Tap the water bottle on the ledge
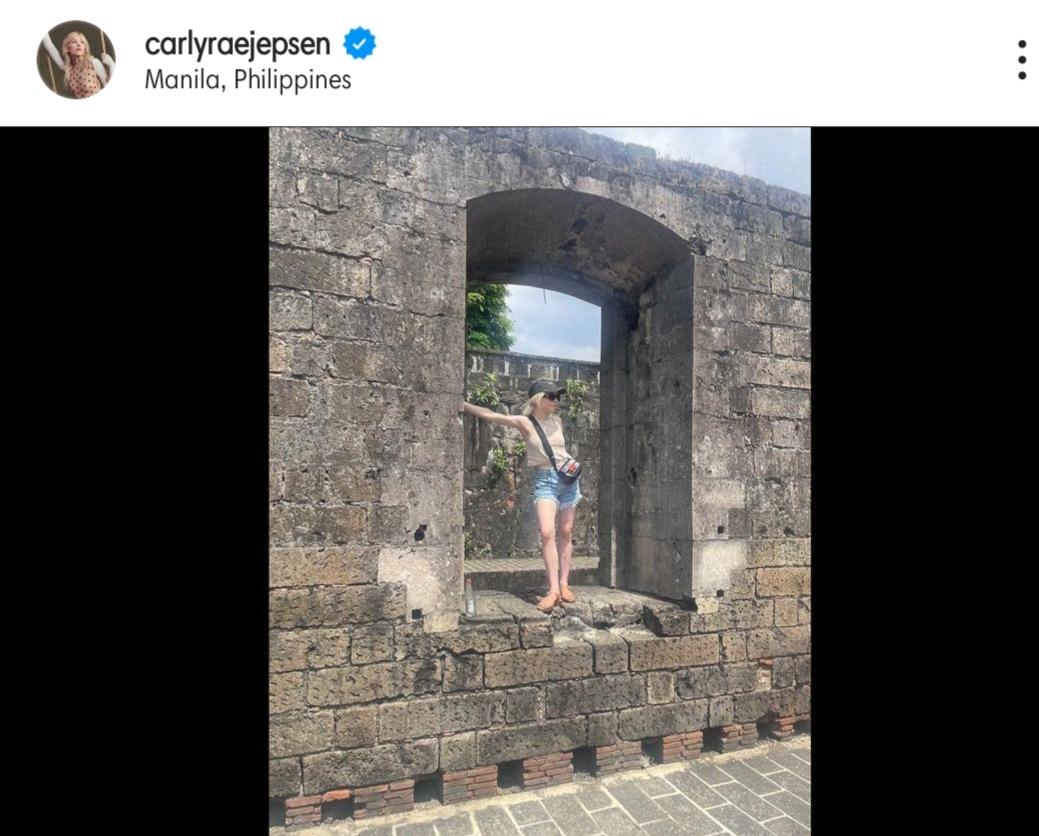This screenshot has height=836, width=1039. tap(470, 597)
